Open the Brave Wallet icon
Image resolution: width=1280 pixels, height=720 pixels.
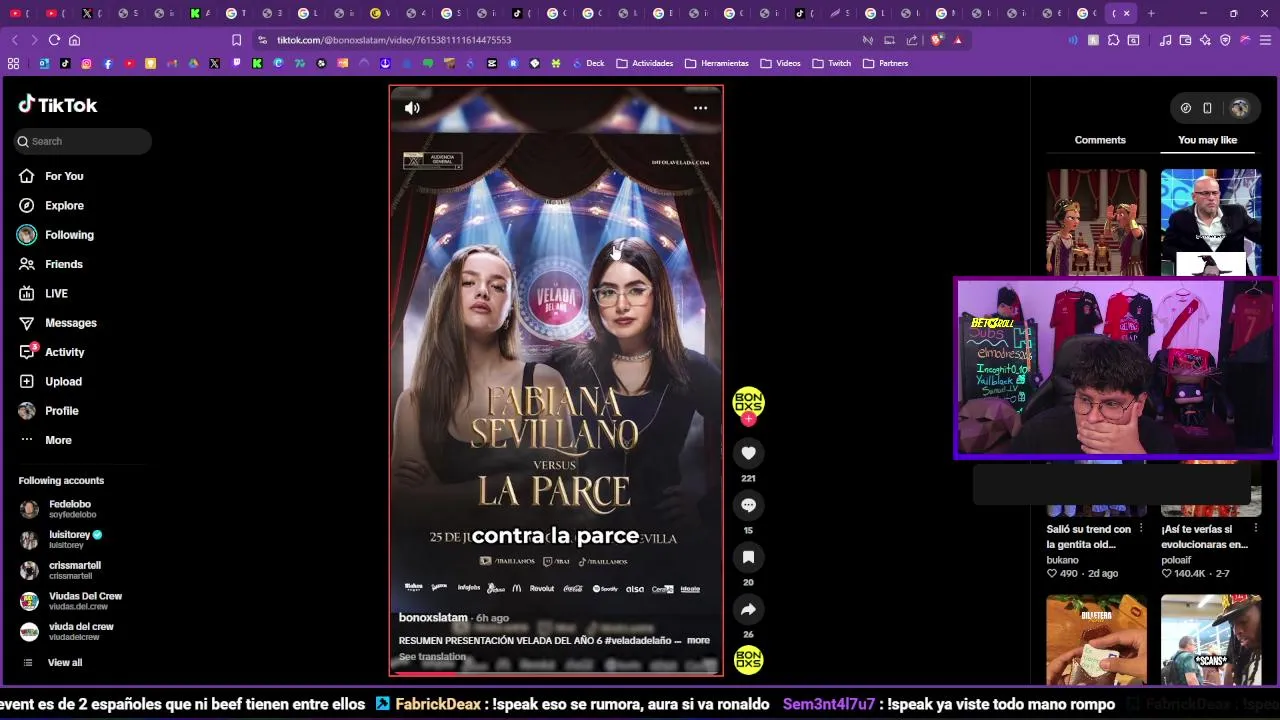click(x=1185, y=40)
